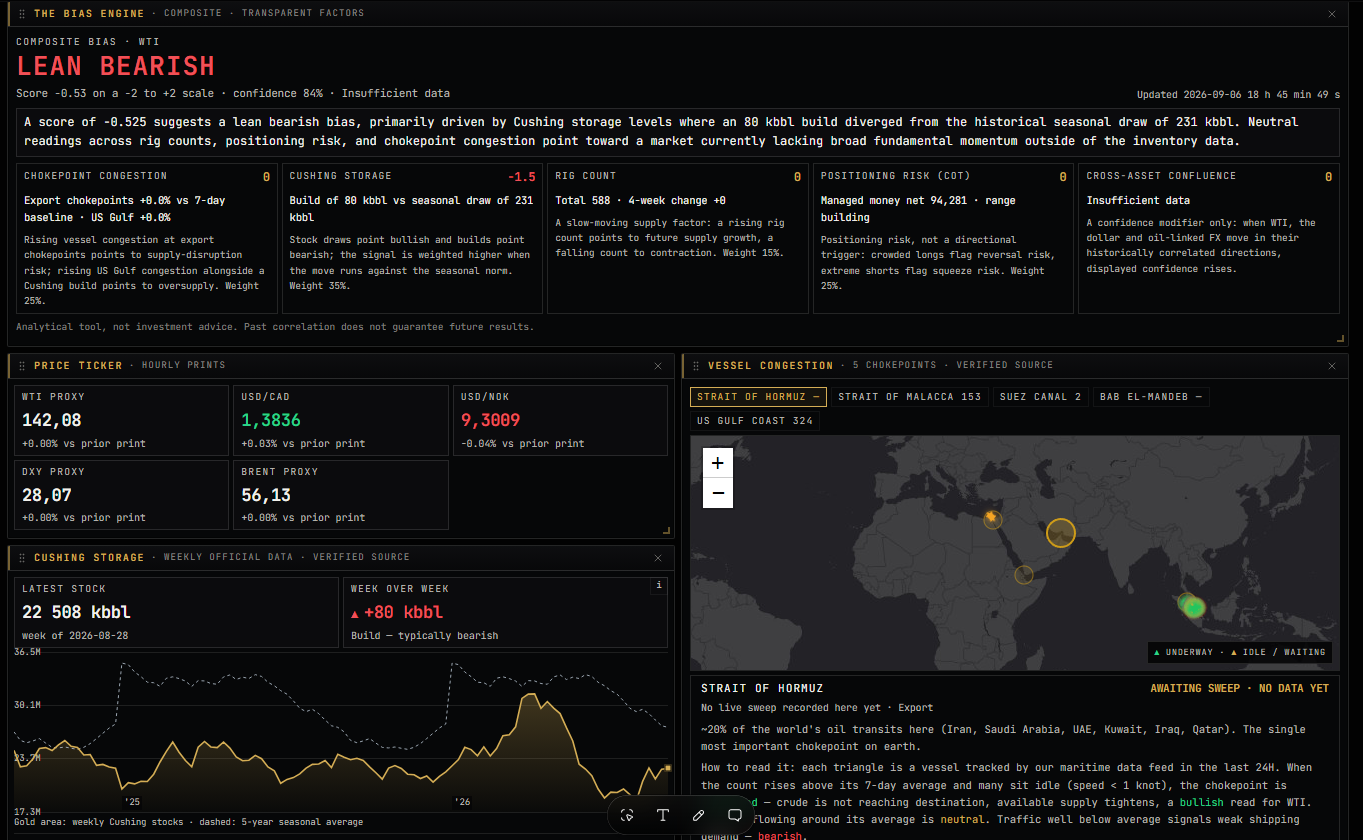The image size is (1363, 840).
Task: Click 'Build — typically bearish' caption
Action: tap(424, 636)
